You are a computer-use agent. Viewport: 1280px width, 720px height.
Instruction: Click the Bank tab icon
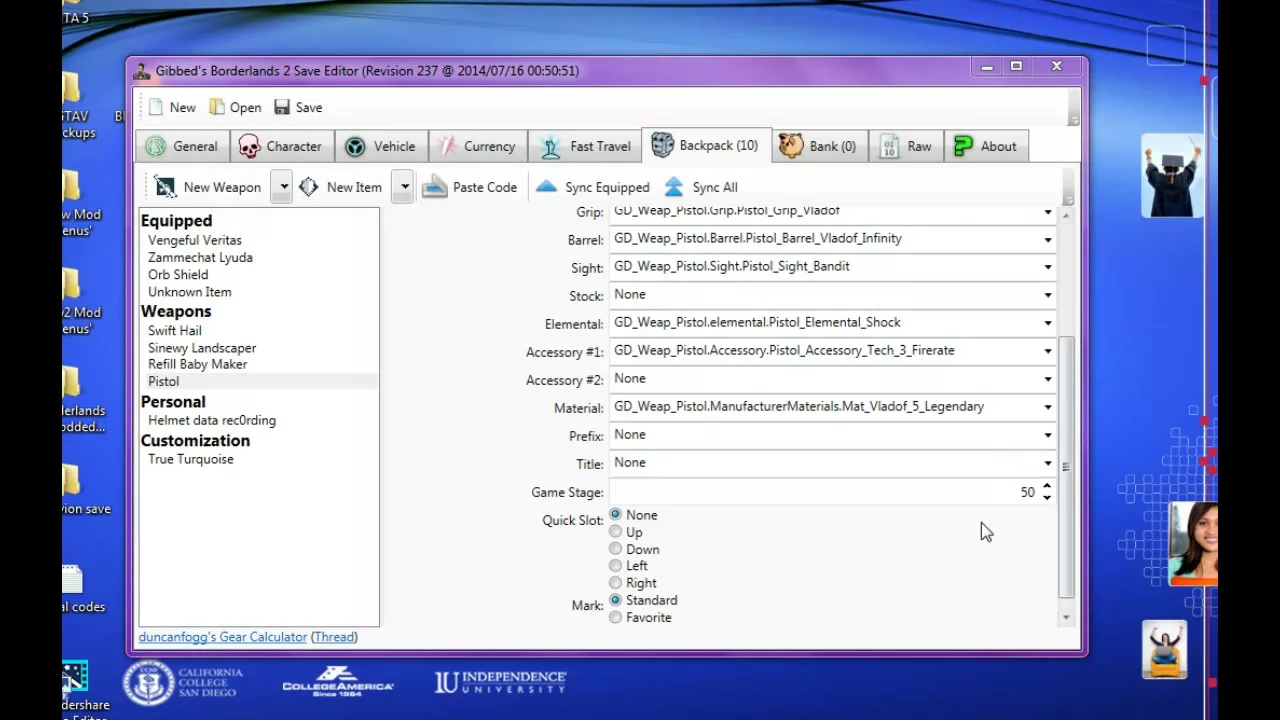coord(791,146)
